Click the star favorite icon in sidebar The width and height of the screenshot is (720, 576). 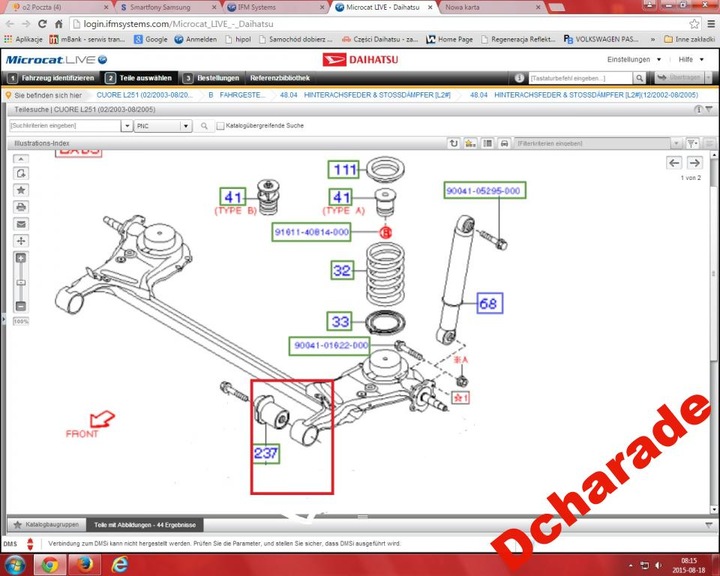[x=21, y=189]
